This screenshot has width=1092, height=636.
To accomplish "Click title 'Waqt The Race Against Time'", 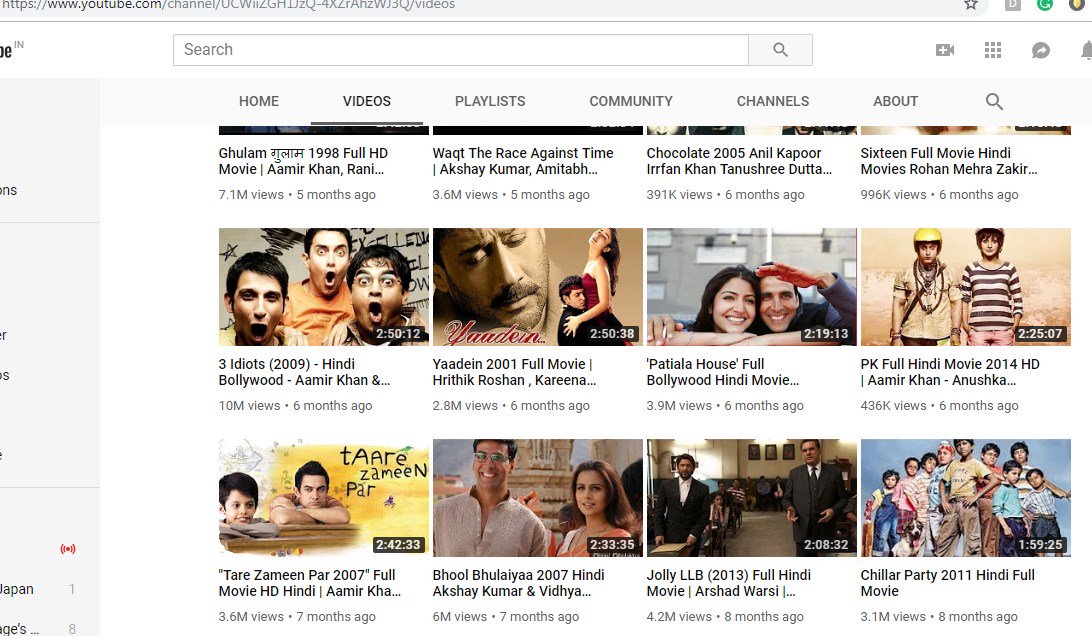I will (522, 161).
